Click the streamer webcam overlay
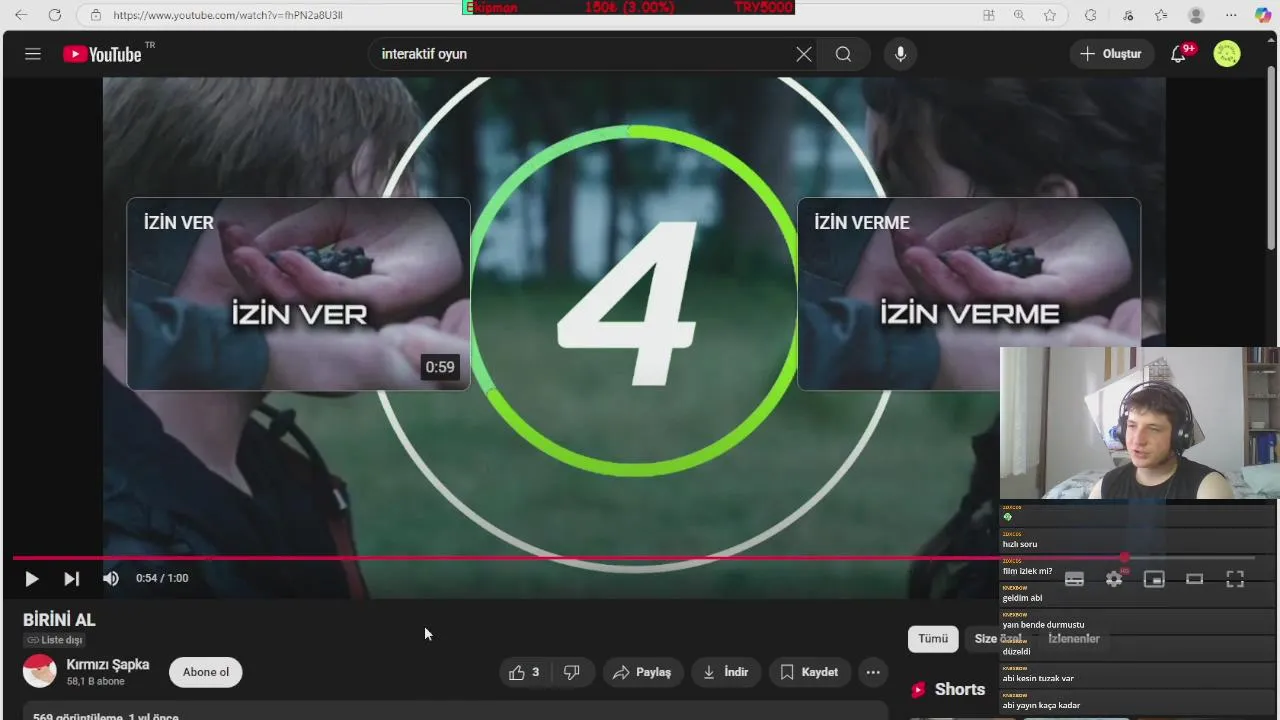The image size is (1280, 720). [x=1140, y=423]
